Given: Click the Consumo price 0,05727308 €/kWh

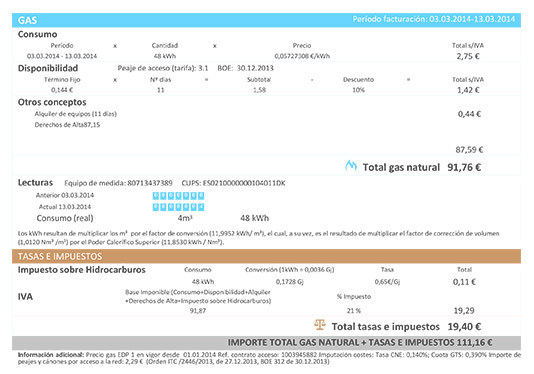Looking at the screenshot, I should click(x=302, y=56).
